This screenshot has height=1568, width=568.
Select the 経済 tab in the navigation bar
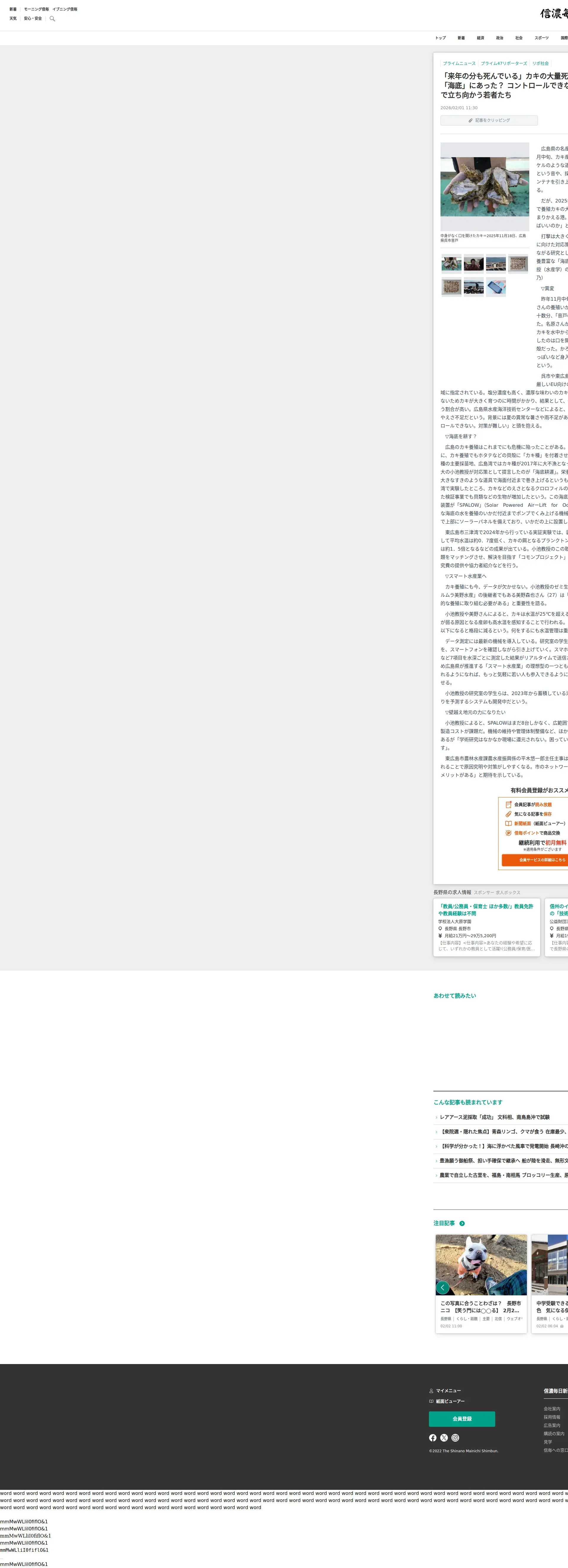tap(480, 38)
